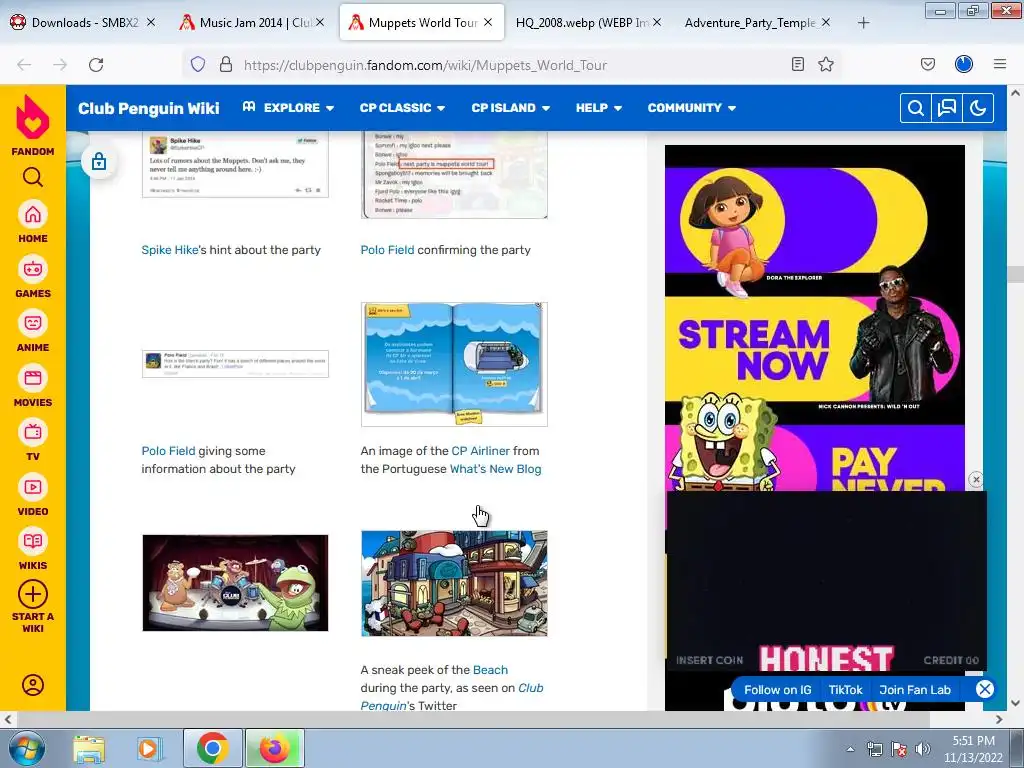
Task: Open the Kermit and band stage thumbnail
Action: [235, 583]
